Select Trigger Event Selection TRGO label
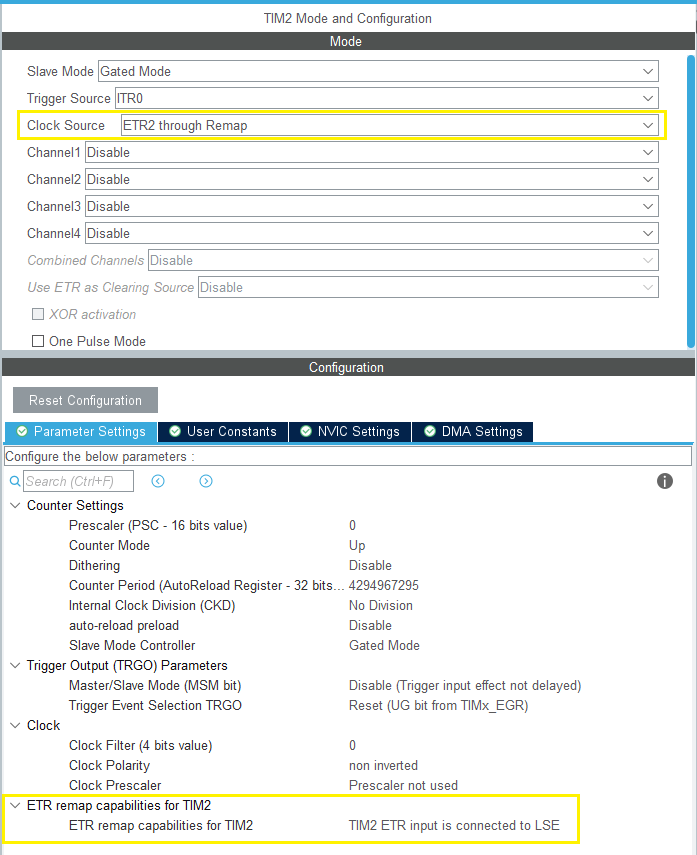 coord(155,706)
